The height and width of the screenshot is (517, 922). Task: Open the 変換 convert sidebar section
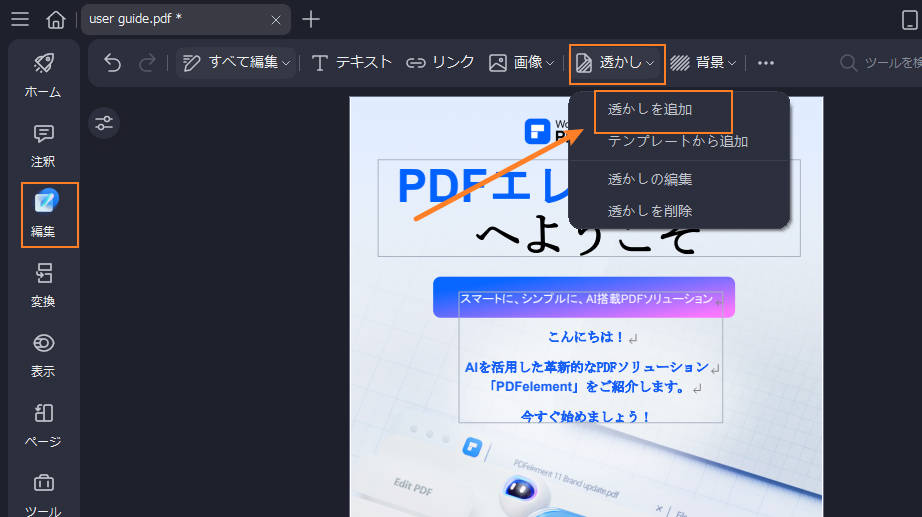pyautogui.click(x=44, y=285)
